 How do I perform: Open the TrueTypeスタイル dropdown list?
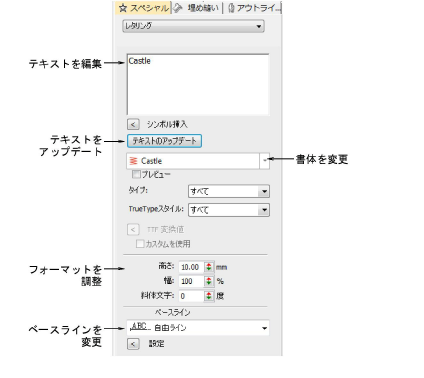click(x=229, y=210)
